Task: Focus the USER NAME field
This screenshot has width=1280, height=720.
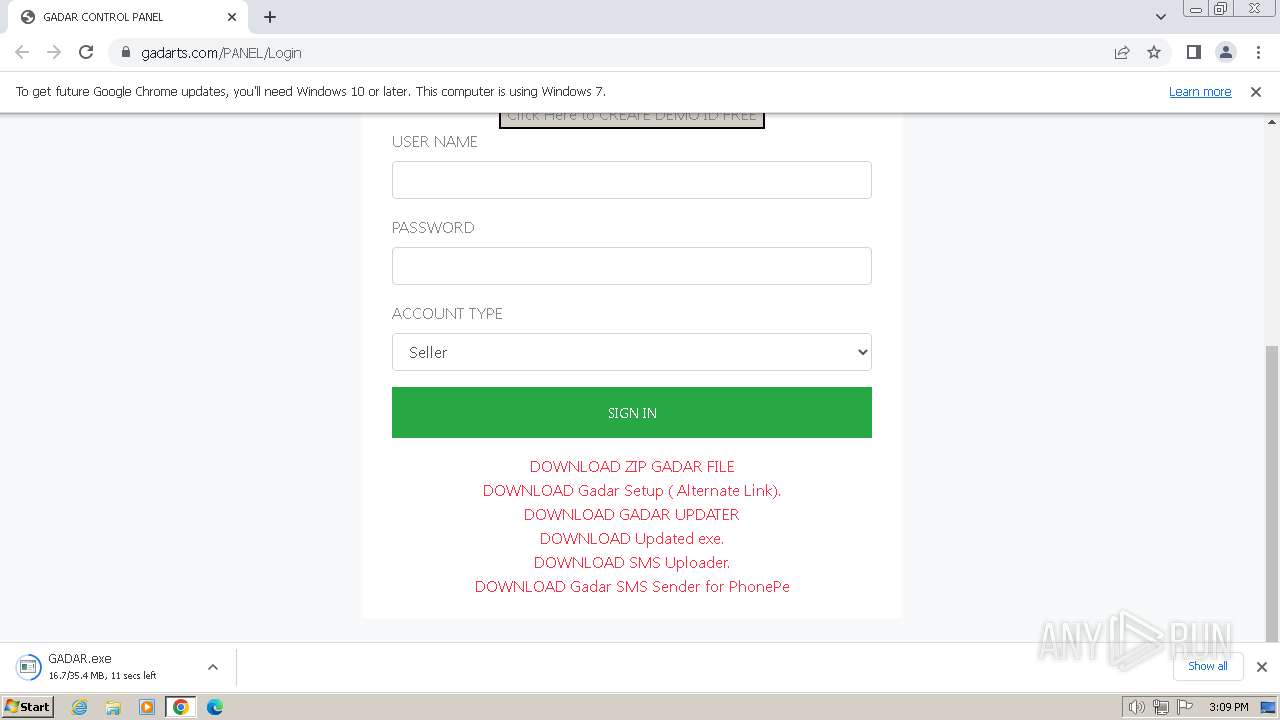Action: tap(632, 180)
